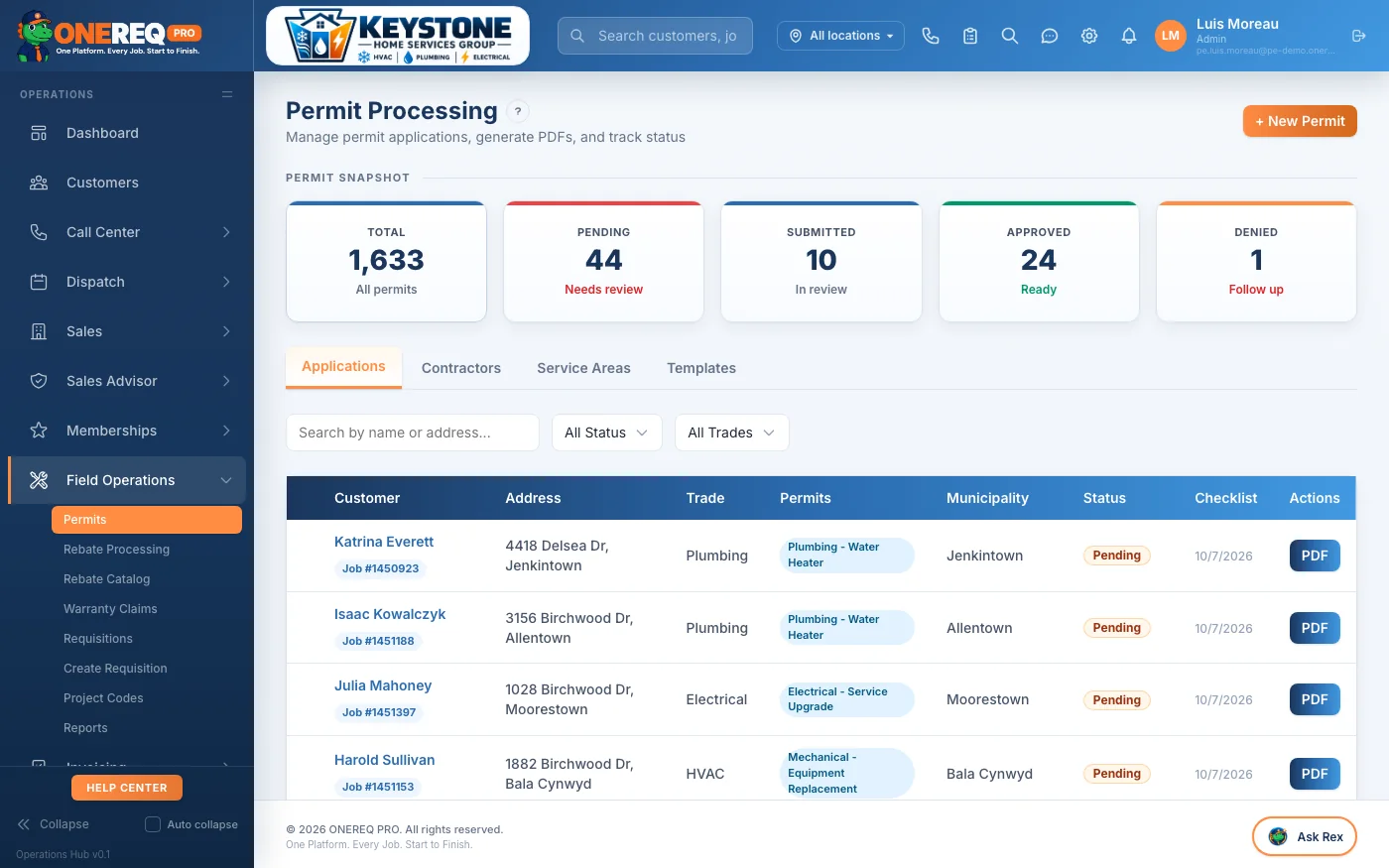The height and width of the screenshot is (868, 1389).
Task: Select Permits in sidebar submenu
Action: [x=147, y=520]
